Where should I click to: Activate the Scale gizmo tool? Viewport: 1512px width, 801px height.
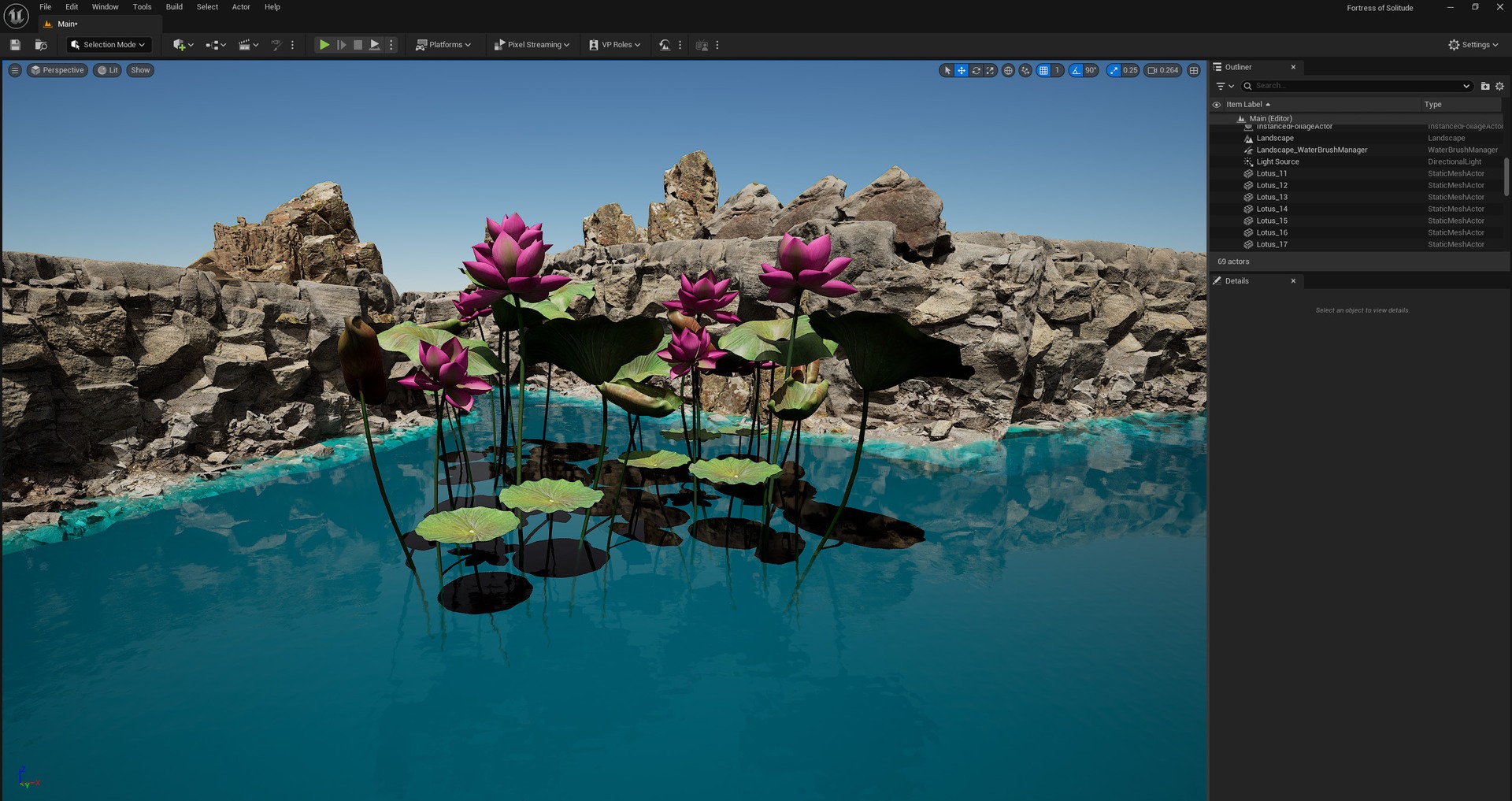991,70
